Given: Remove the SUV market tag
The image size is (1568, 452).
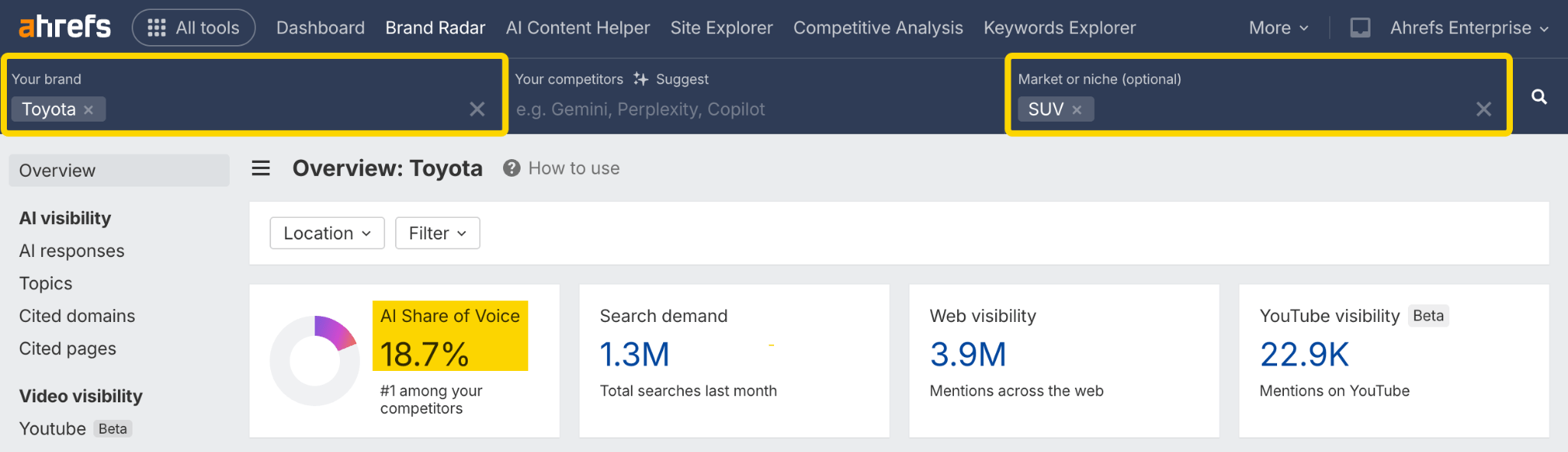Looking at the screenshot, I should click(x=1077, y=110).
